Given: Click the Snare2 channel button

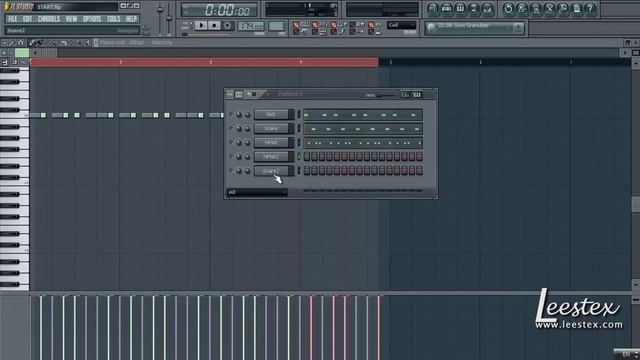Looking at the screenshot, I should pos(271,171).
